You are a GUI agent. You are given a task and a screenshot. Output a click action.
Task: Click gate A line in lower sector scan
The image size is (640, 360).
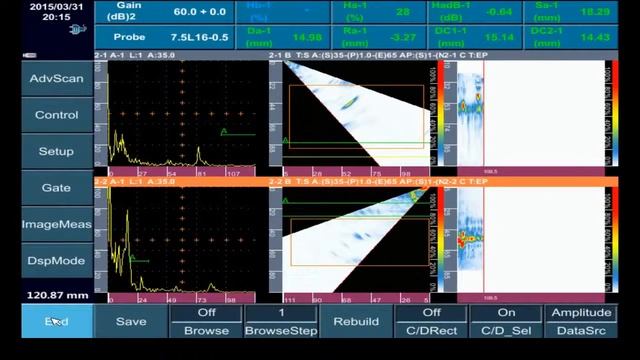(356, 202)
